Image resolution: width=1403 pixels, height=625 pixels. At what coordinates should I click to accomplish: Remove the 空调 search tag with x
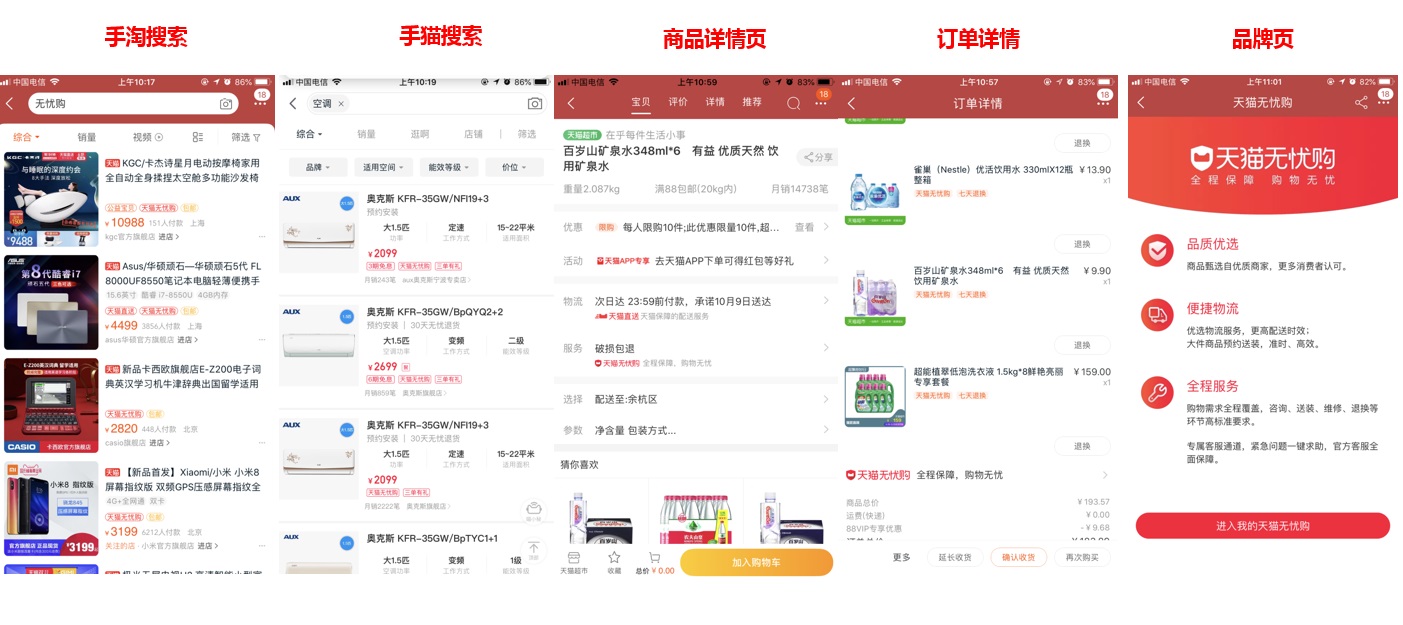pos(341,104)
